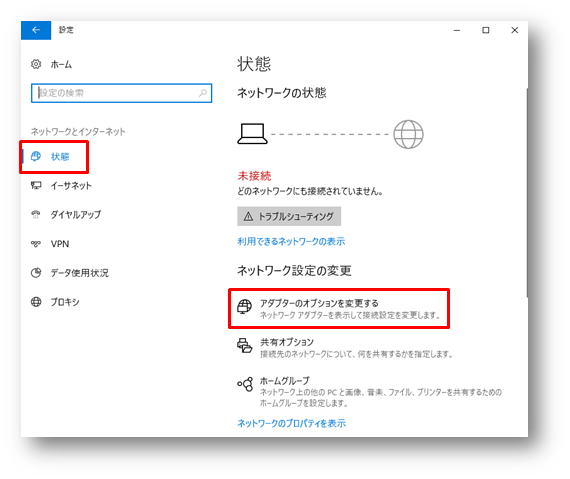Click the vertical scrollbar on the right
The image size is (570, 479).
tap(526, 193)
